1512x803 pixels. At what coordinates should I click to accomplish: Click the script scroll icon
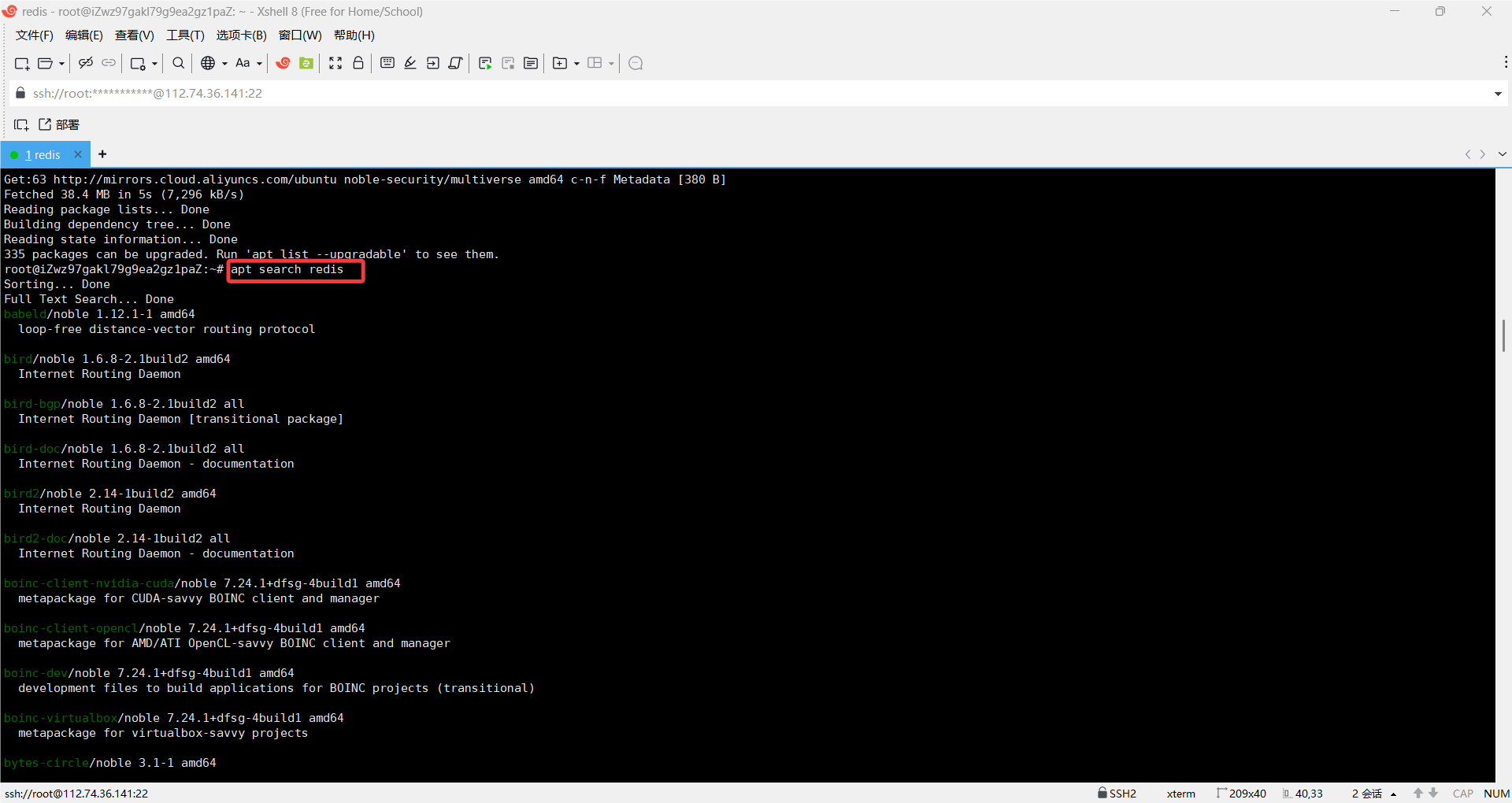point(455,63)
